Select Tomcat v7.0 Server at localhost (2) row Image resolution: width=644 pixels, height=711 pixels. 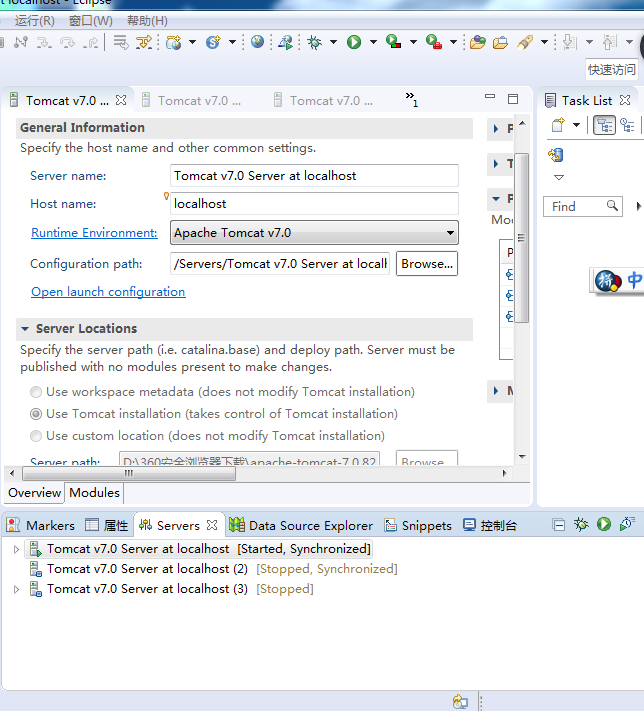click(222, 569)
